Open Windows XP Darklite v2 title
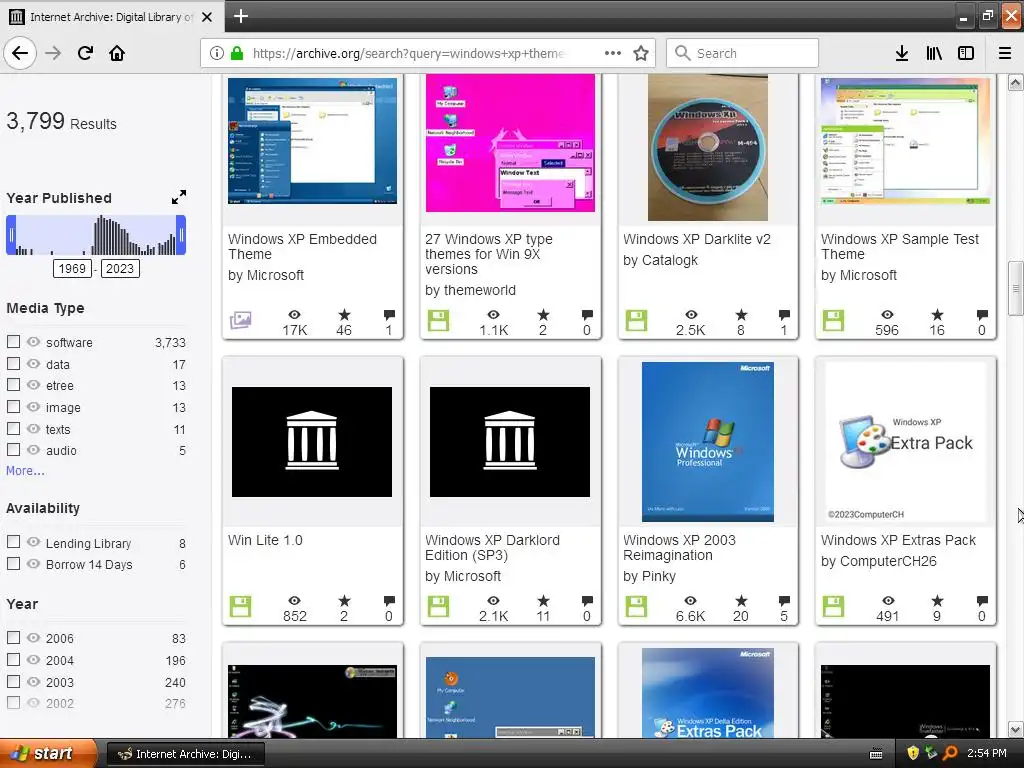Viewport: 1024px width, 768px height. click(697, 239)
